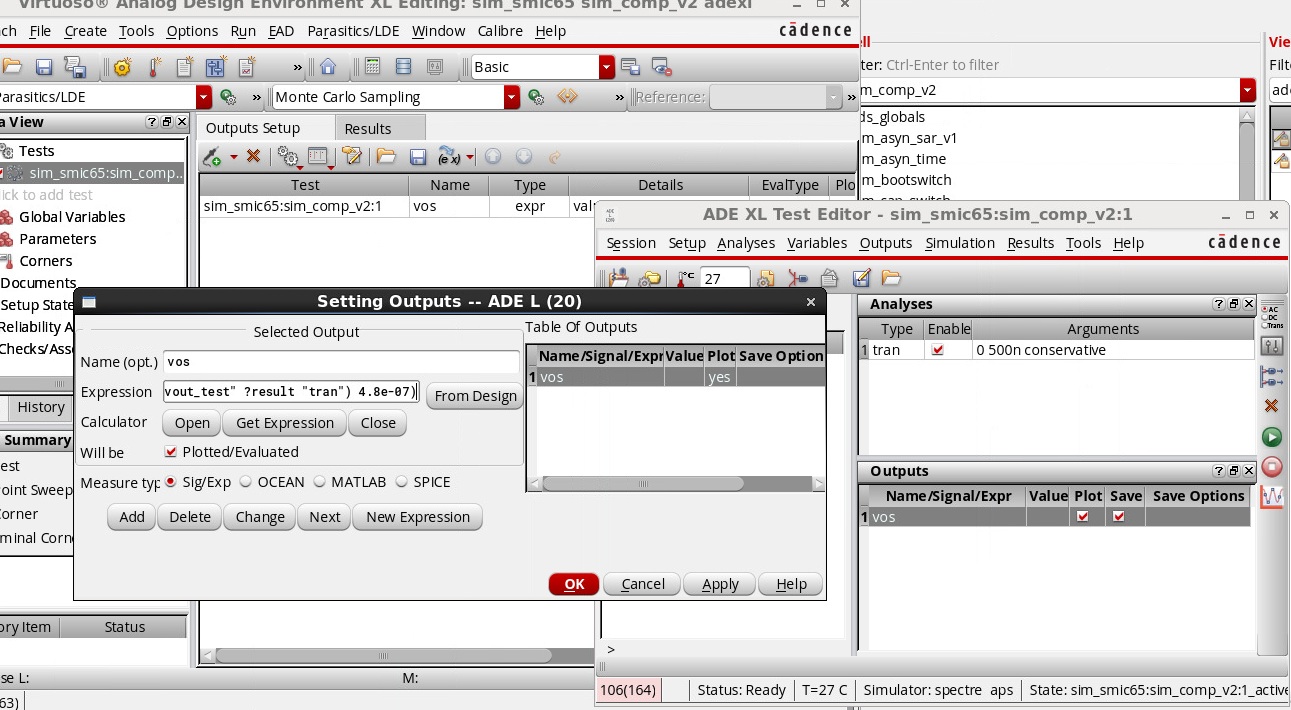Click the Expression input field
The height and width of the screenshot is (710, 1291).
(x=292, y=392)
